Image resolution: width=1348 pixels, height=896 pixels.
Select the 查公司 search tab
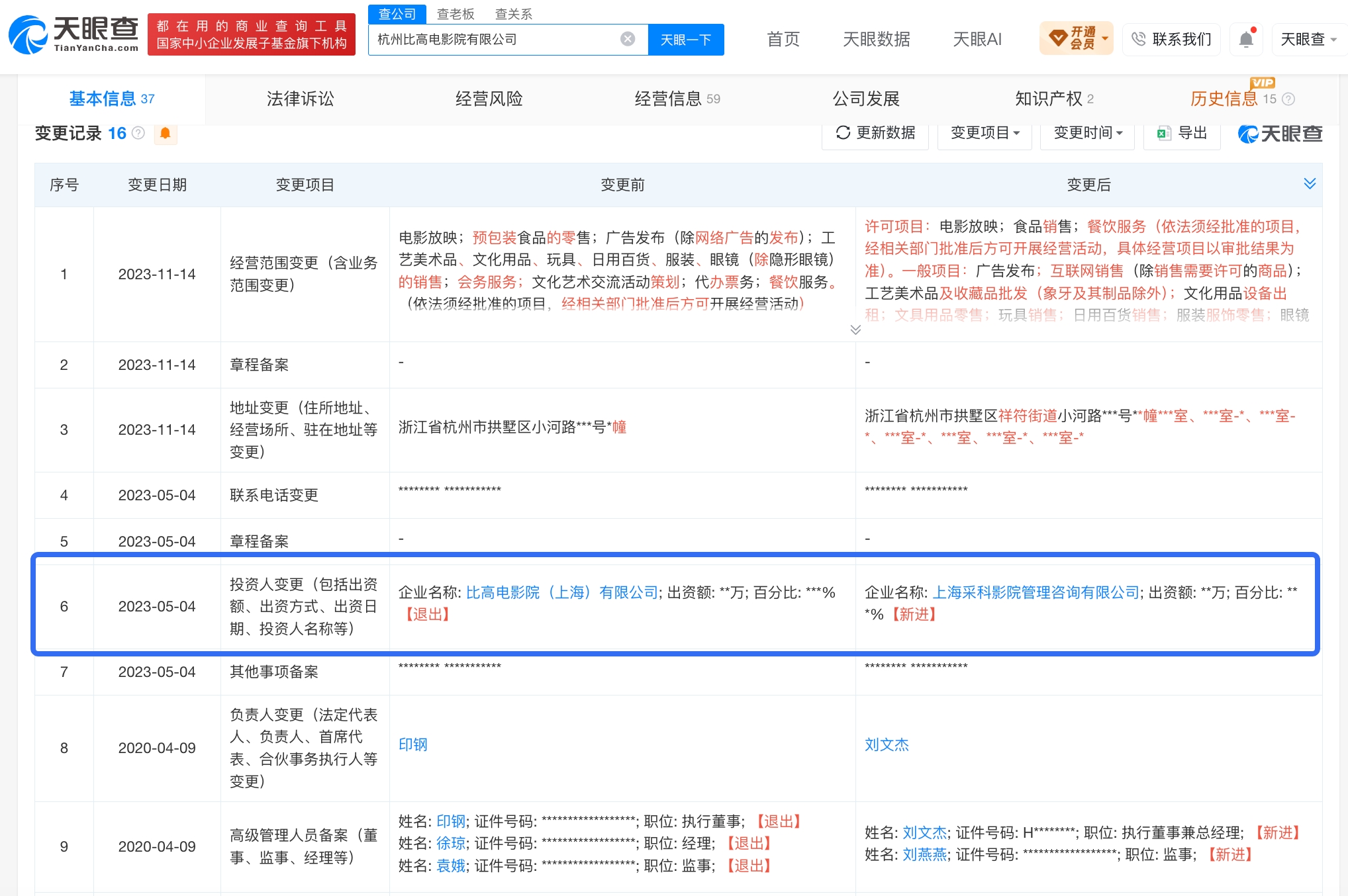tap(397, 14)
